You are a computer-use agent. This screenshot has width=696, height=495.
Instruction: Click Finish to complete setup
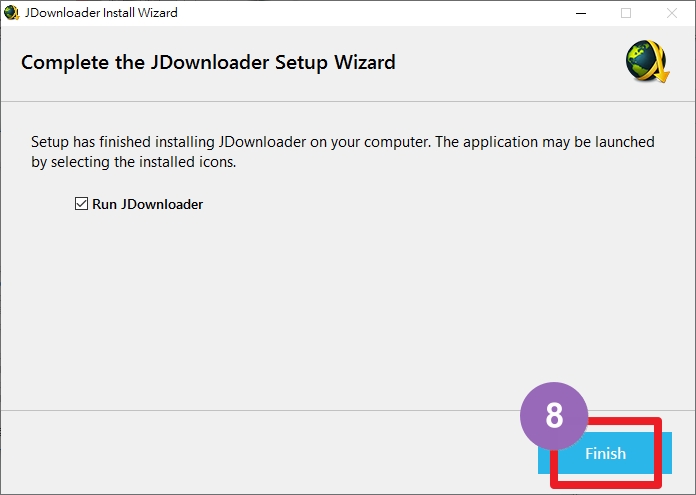(x=605, y=453)
